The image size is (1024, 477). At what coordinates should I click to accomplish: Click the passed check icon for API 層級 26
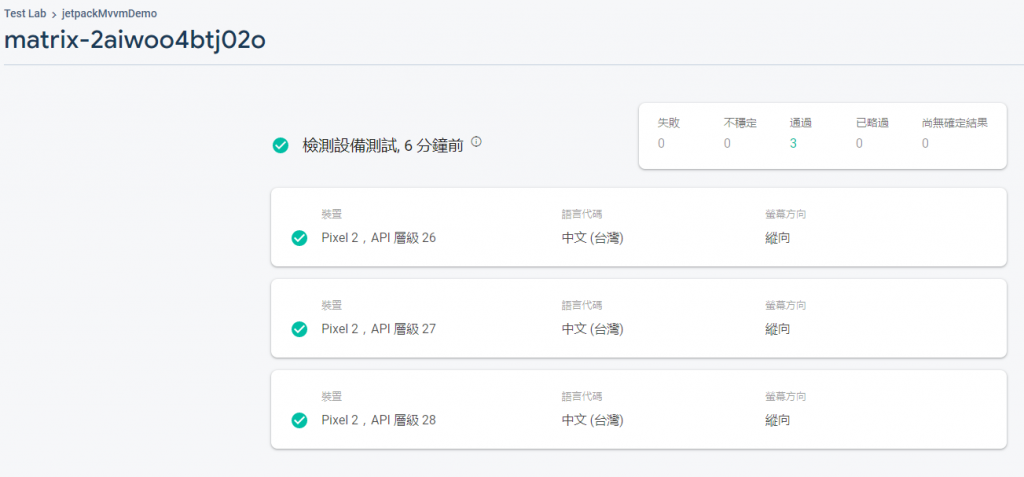298,238
